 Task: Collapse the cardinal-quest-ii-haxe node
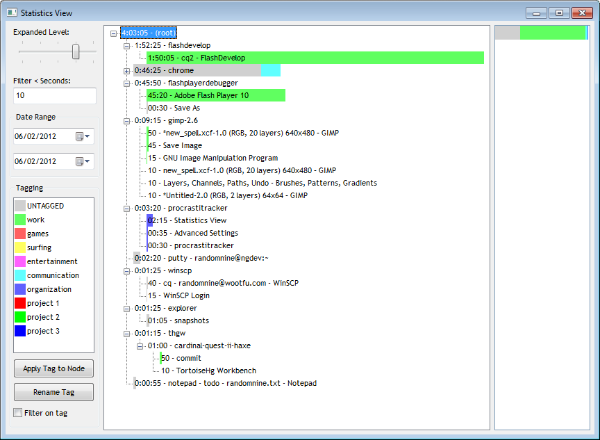(x=140, y=346)
